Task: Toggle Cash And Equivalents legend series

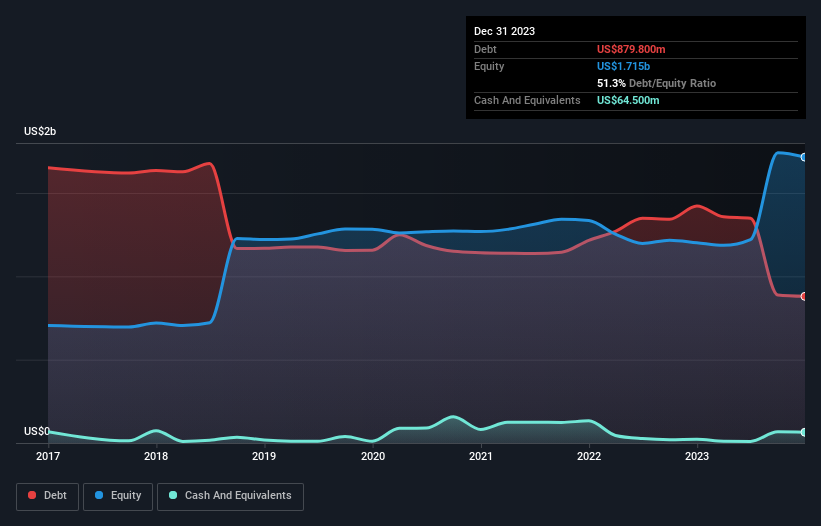Action: pos(230,496)
